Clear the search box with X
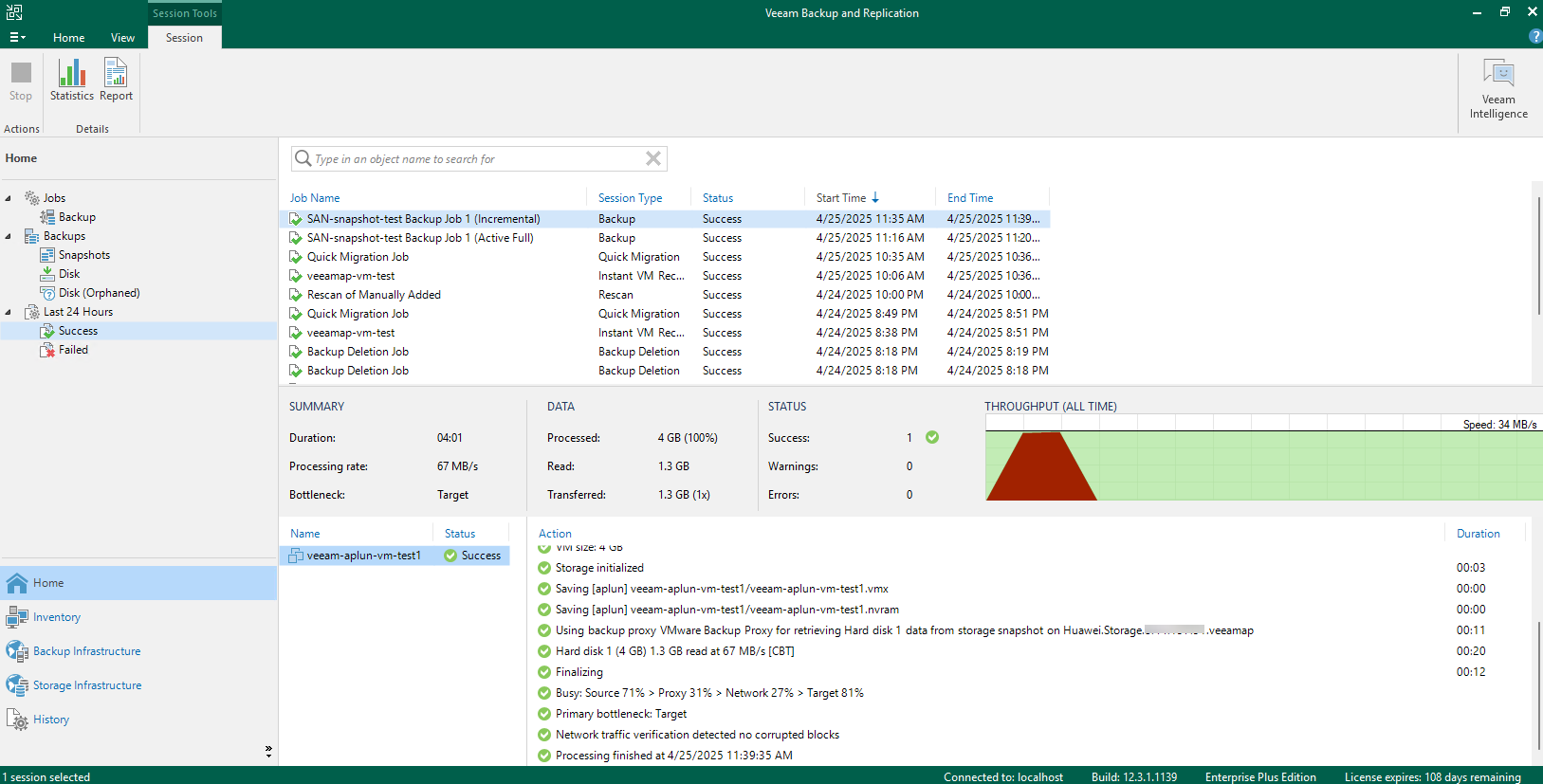 point(653,158)
